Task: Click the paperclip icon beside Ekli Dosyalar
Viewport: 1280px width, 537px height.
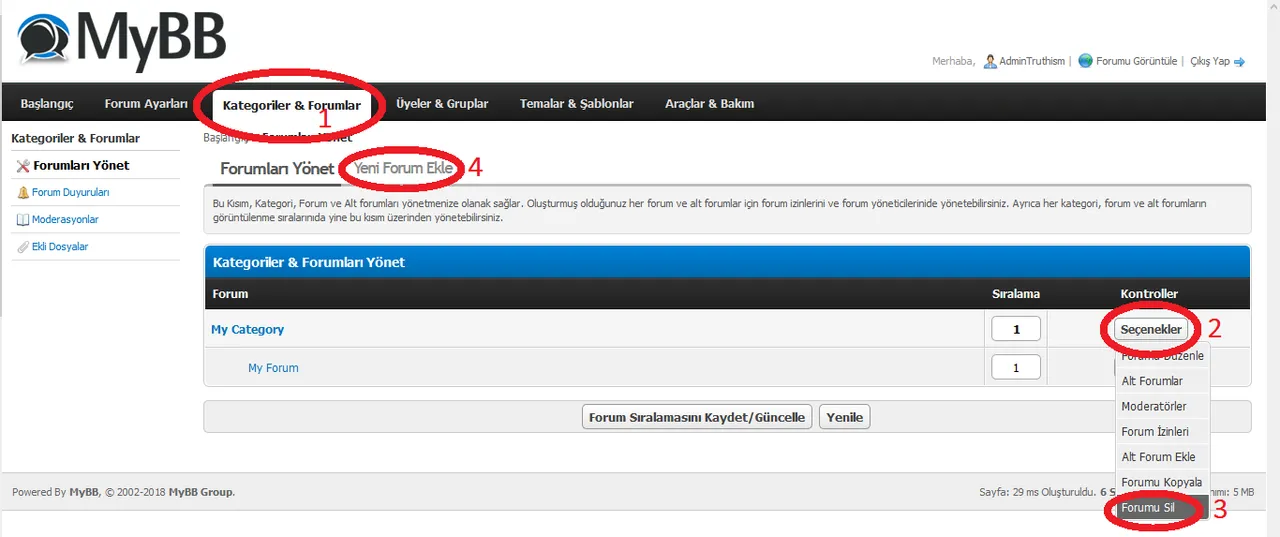Action: [x=23, y=247]
